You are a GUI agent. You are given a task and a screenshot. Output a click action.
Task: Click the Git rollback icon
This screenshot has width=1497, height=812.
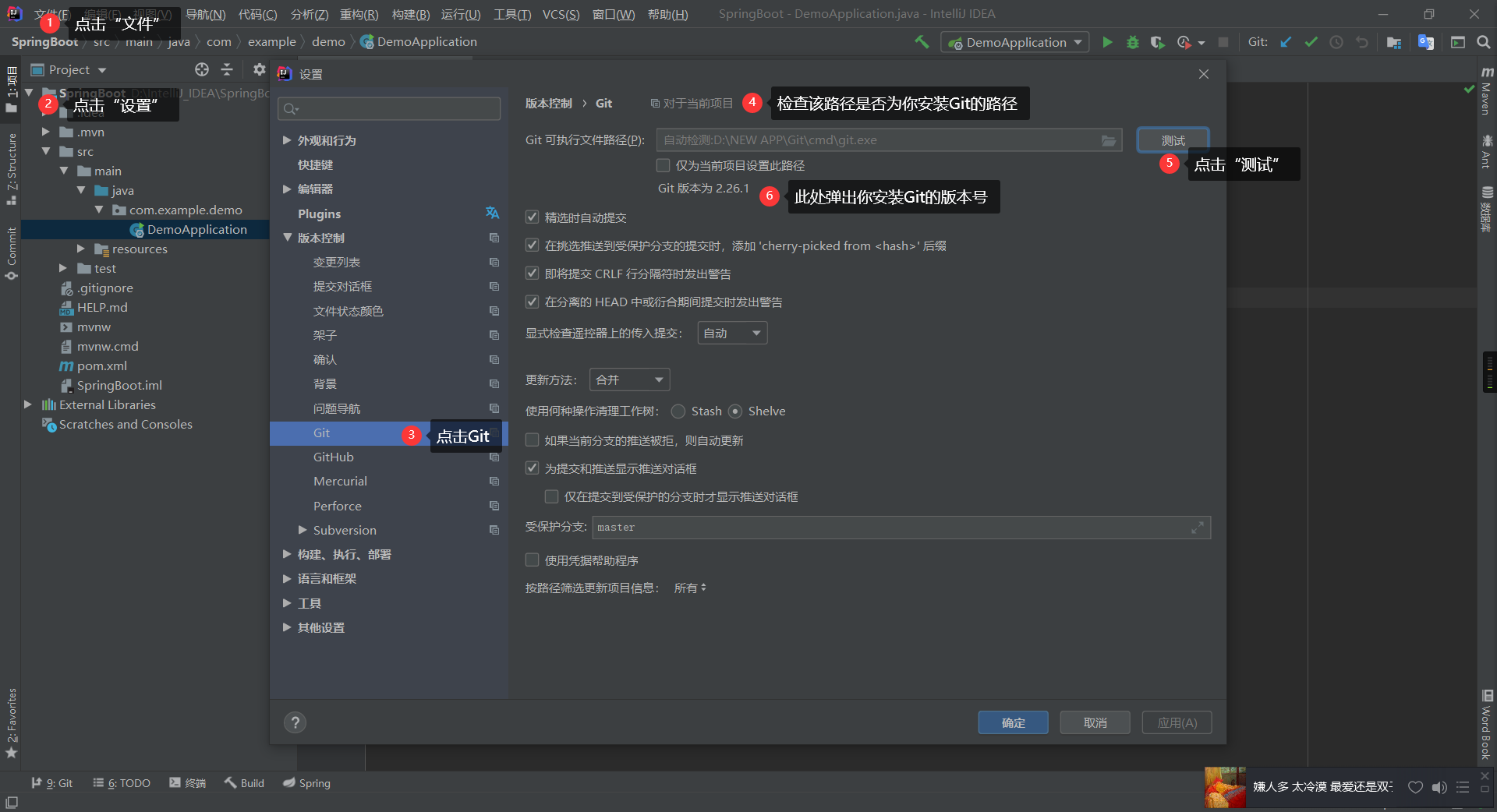coord(1361,42)
